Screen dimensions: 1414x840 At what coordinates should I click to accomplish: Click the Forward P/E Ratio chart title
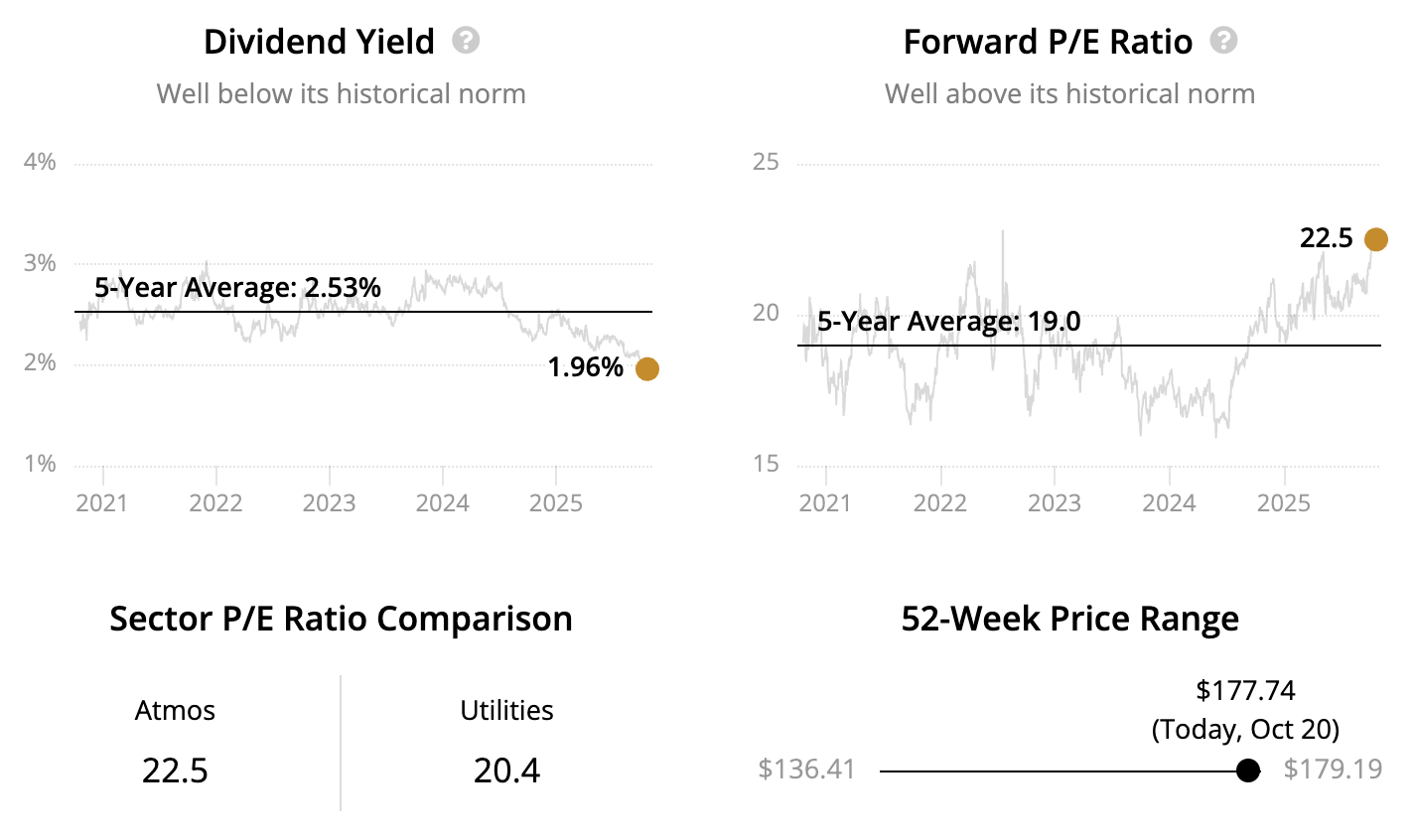point(1048,42)
